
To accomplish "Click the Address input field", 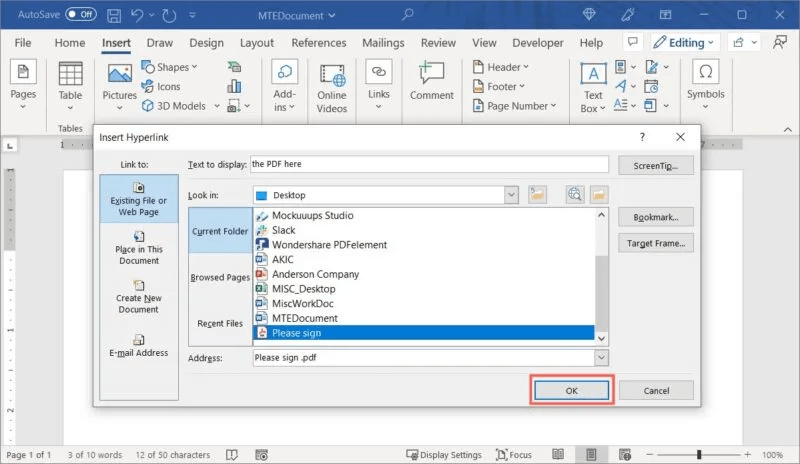I will pyautogui.click(x=423, y=358).
